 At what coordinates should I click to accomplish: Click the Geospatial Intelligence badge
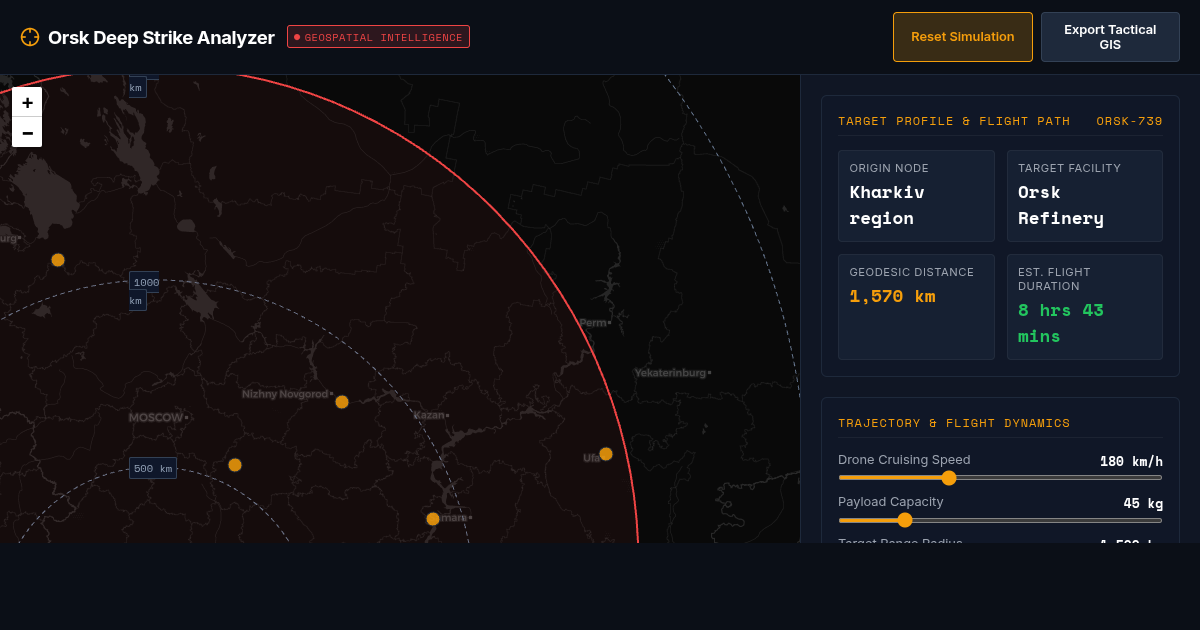pos(378,37)
